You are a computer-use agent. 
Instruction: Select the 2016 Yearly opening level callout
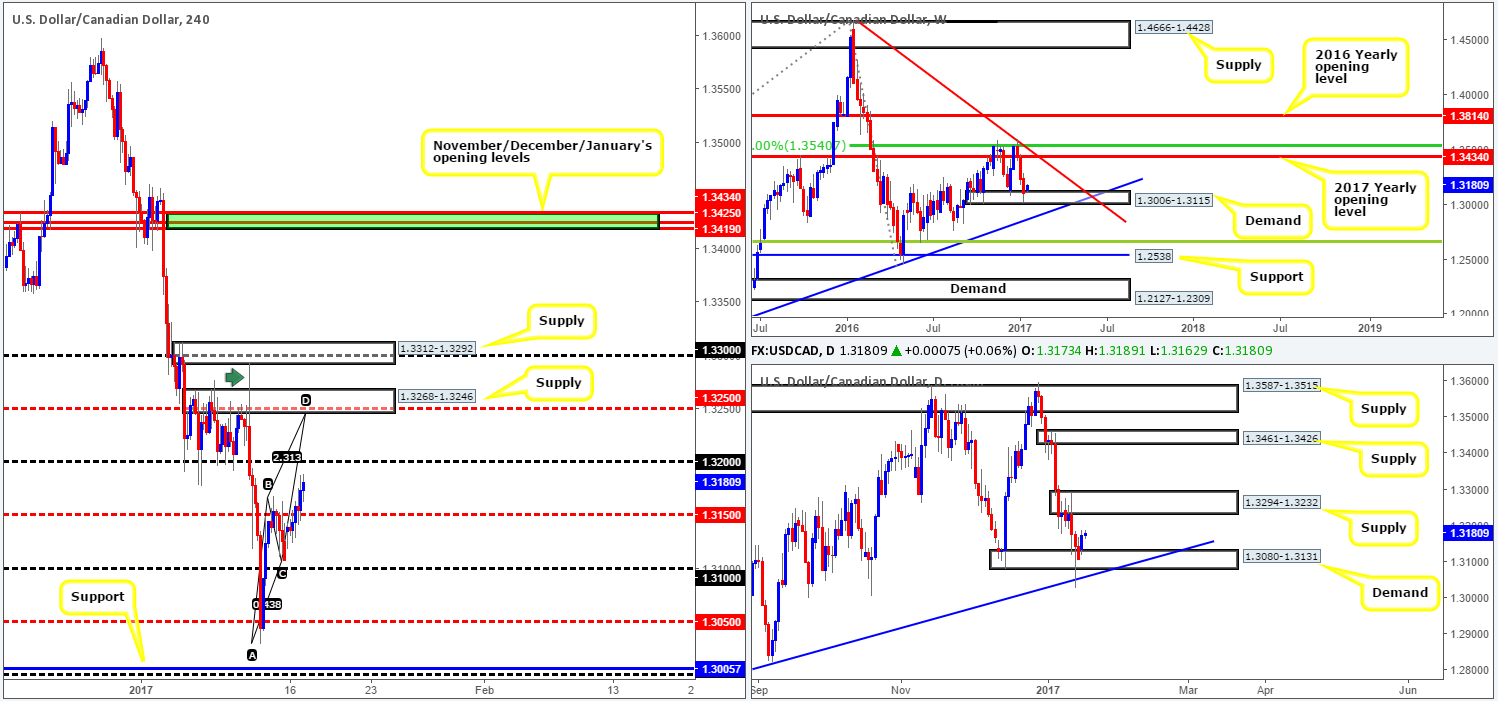1354,65
